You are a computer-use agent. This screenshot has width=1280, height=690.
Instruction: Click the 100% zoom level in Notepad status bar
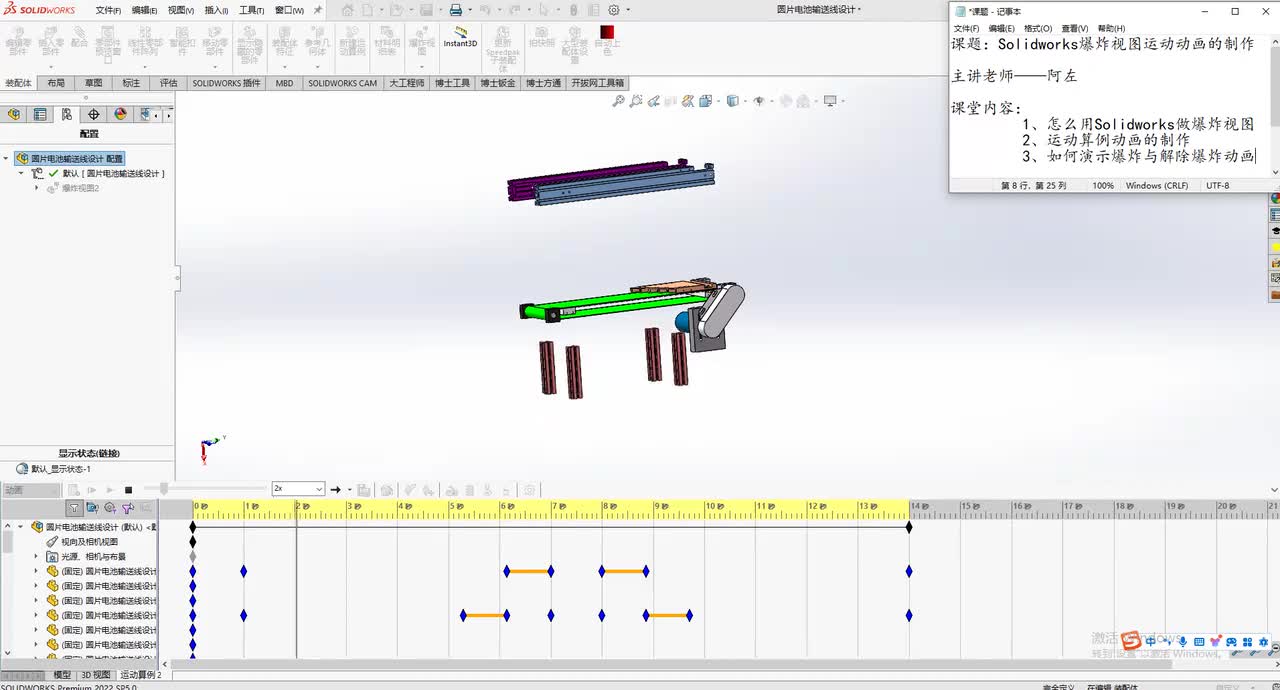tap(1102, 186)
